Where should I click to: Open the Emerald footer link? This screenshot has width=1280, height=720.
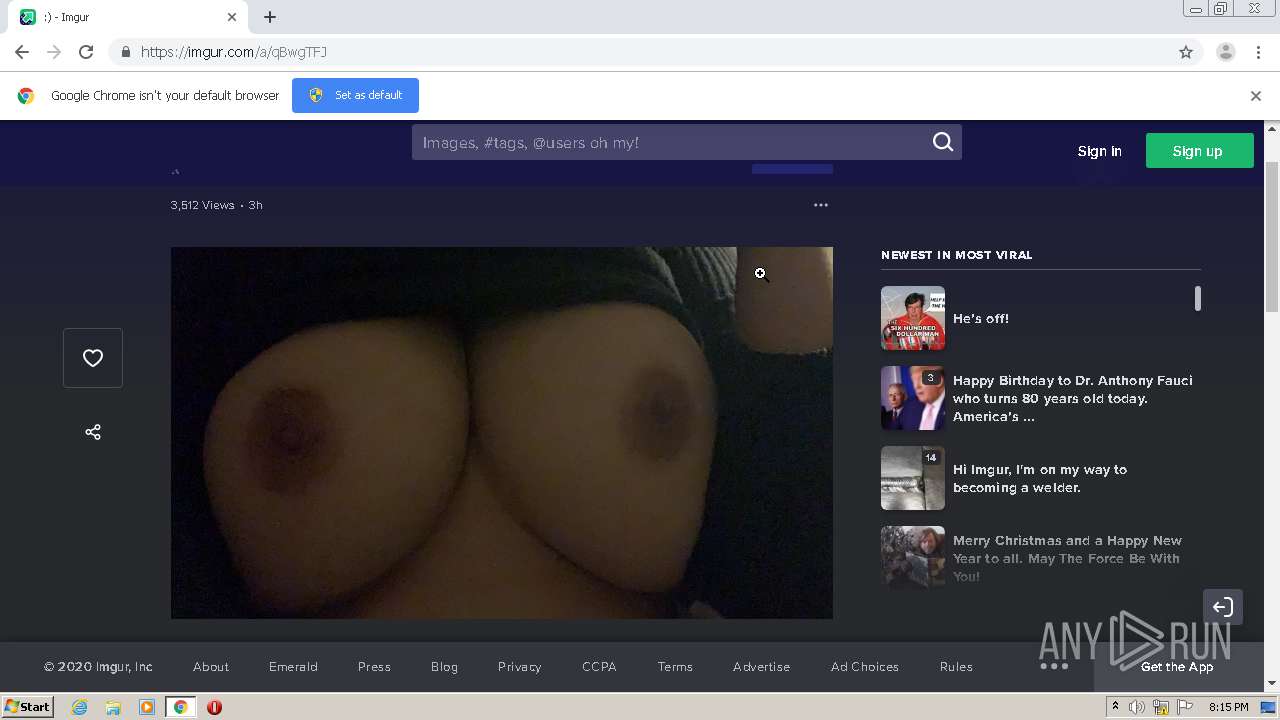click(x=293, y=667)
